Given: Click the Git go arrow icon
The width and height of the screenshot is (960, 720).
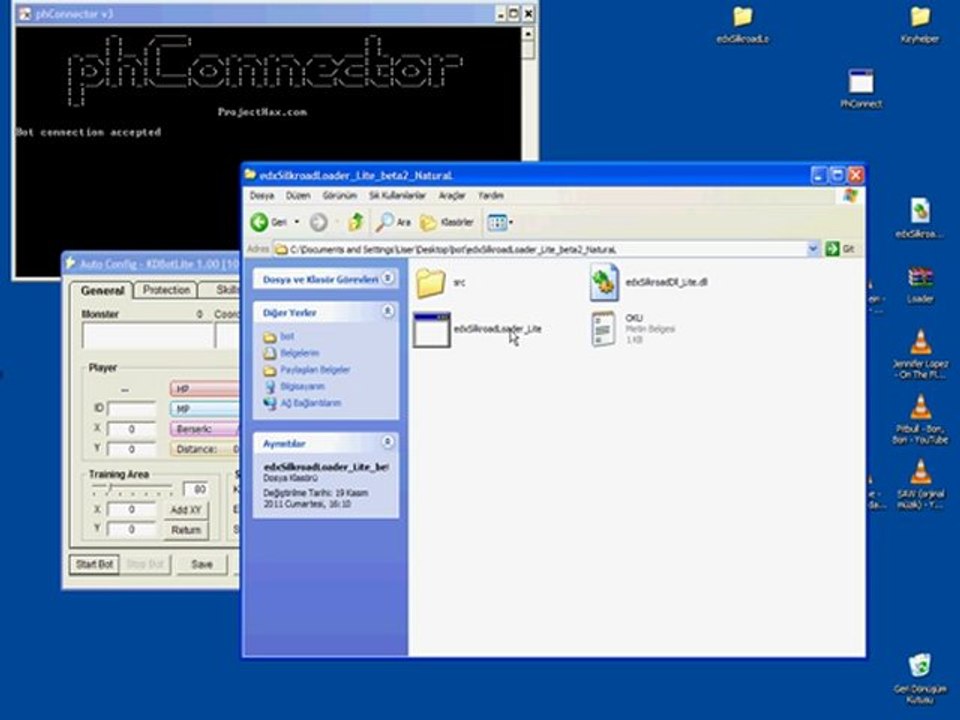Looking at the screenshot, I should tap(832, 249).
